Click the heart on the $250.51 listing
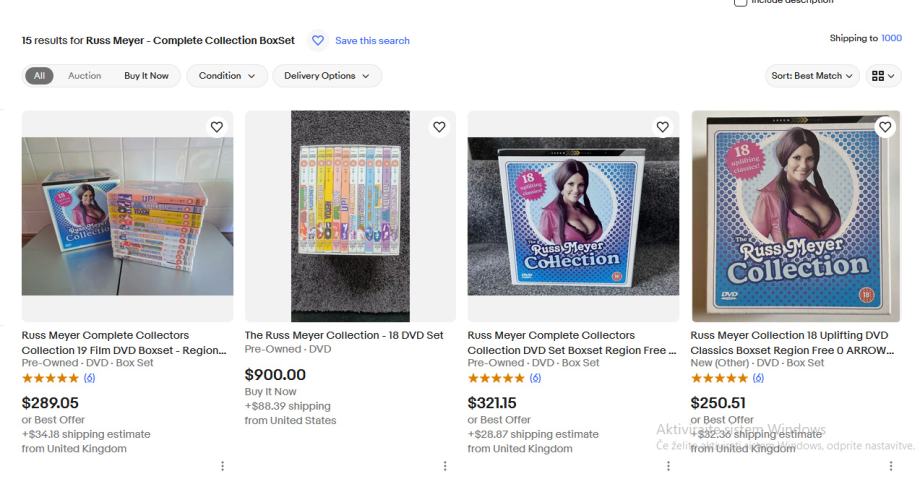Viewport: 920px width, 479px height. coord(885,127)
